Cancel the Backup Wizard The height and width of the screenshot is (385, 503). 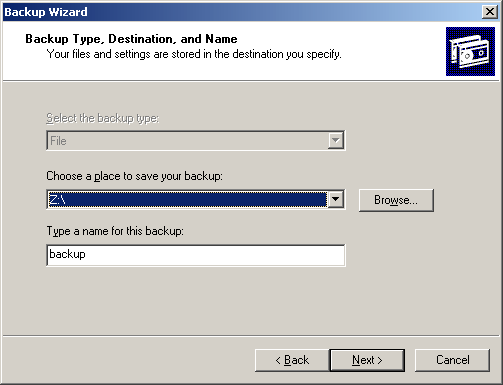click(452, 360)
